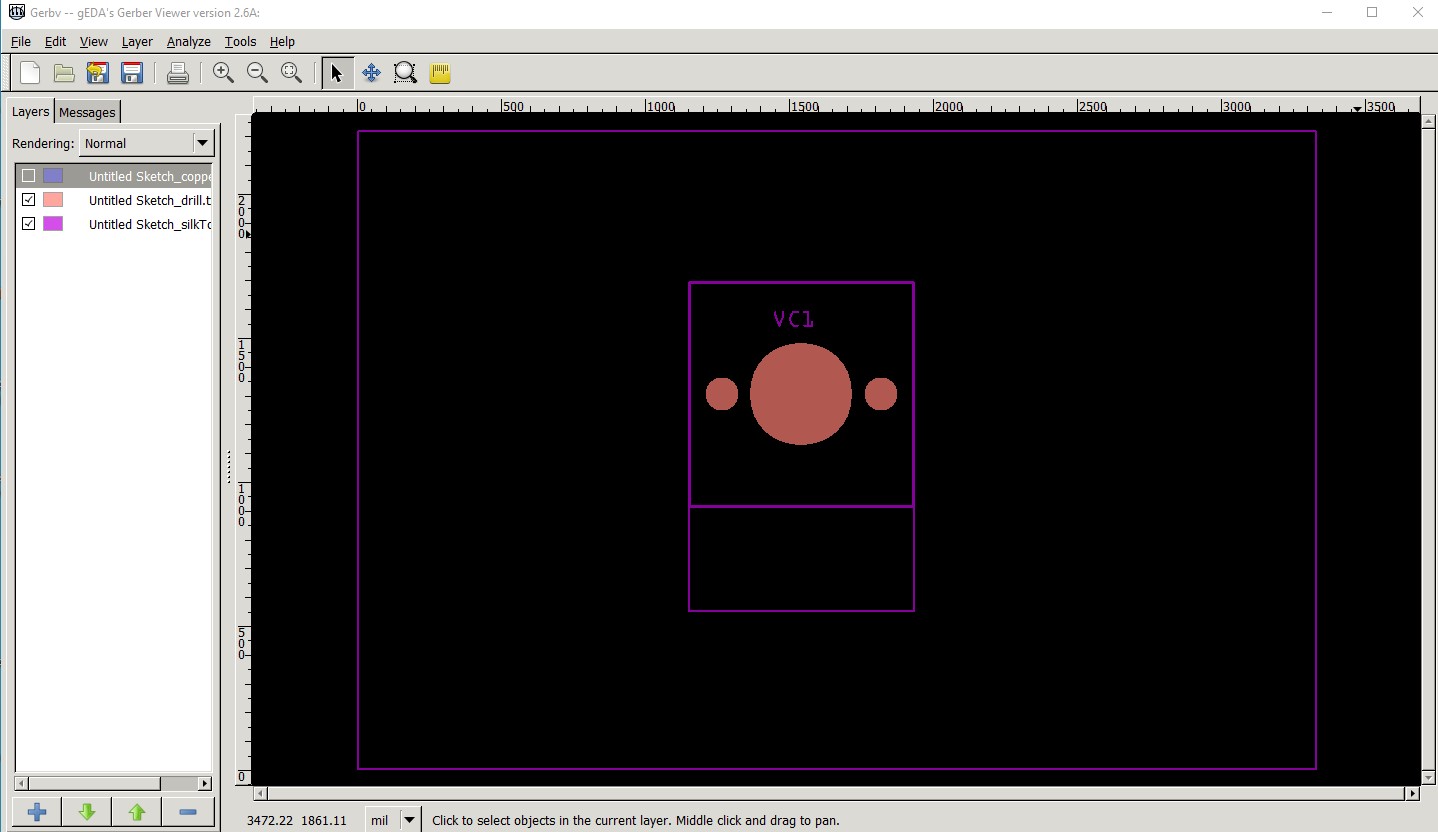Viewport: 1438px width, 832px height.
Task: Click the New project toolbar icon
Action: 30,73
